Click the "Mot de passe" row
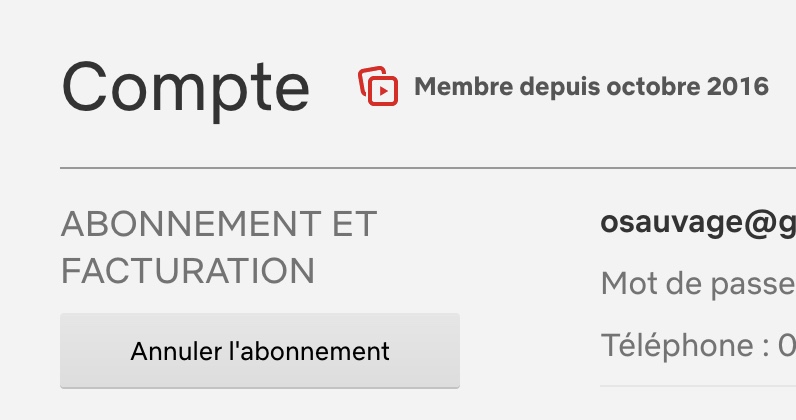 [697, 285]
